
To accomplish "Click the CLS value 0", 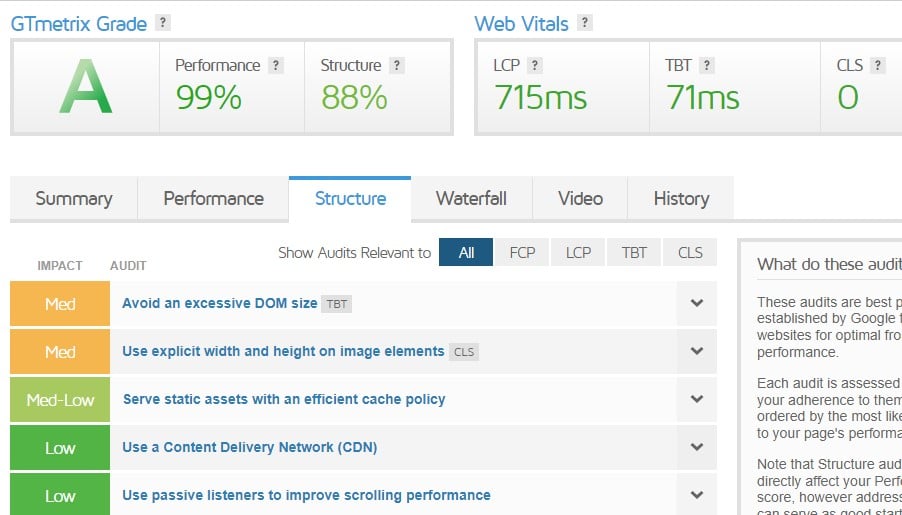I will [x=848, y=97].
